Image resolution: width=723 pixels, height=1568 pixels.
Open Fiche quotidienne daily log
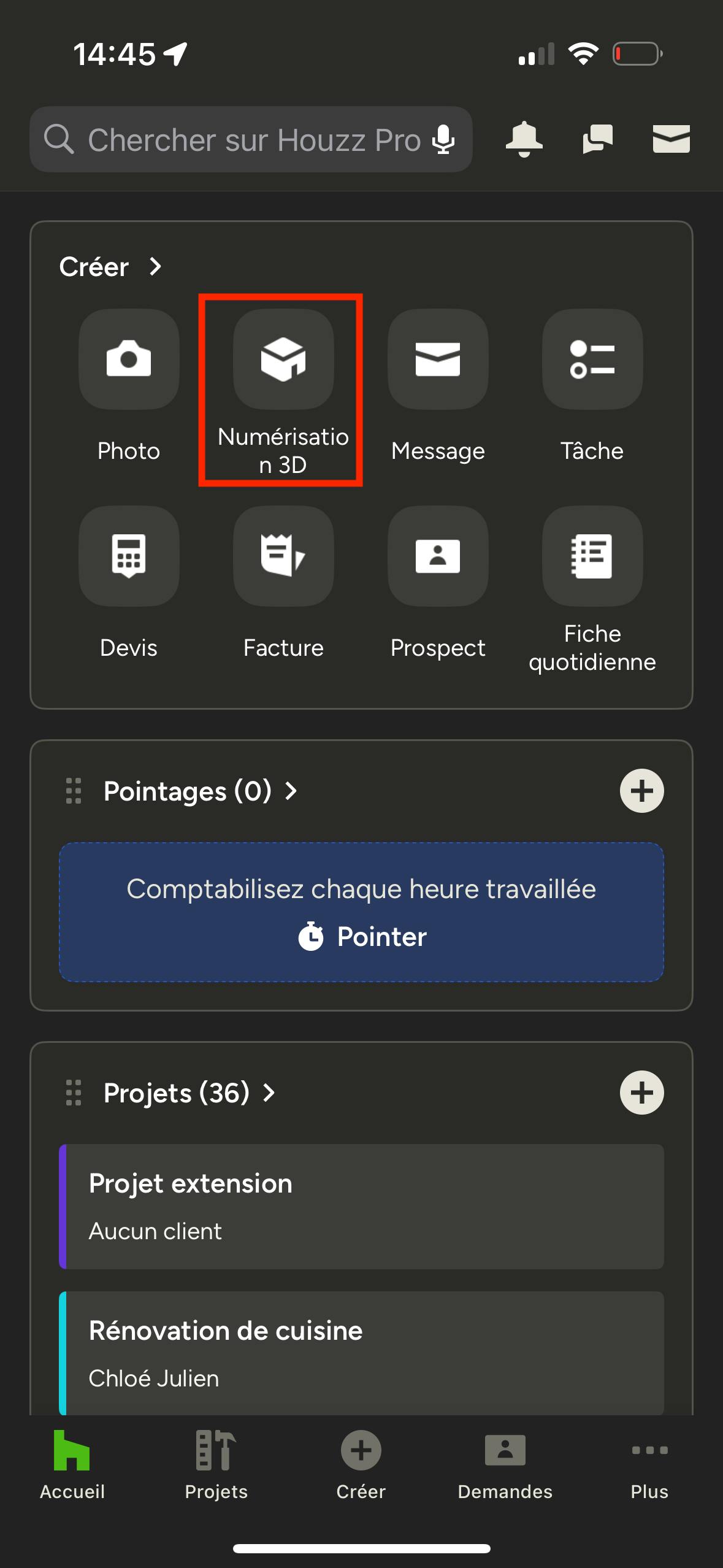592,556
